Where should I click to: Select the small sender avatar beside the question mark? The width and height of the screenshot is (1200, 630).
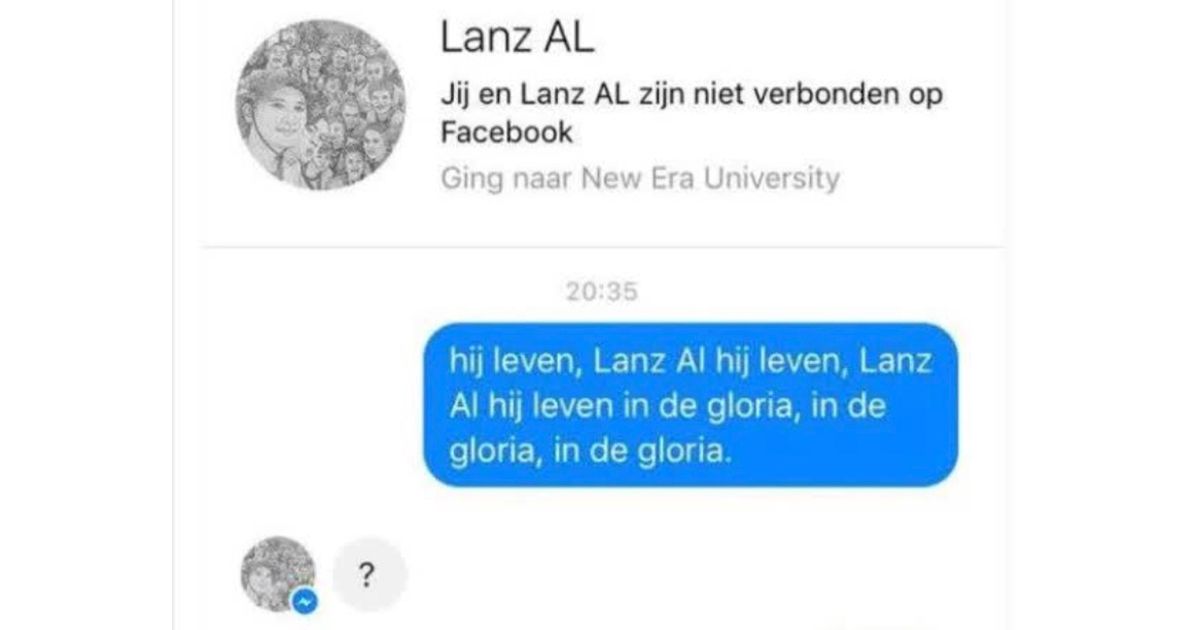click(x=279, y=574)
